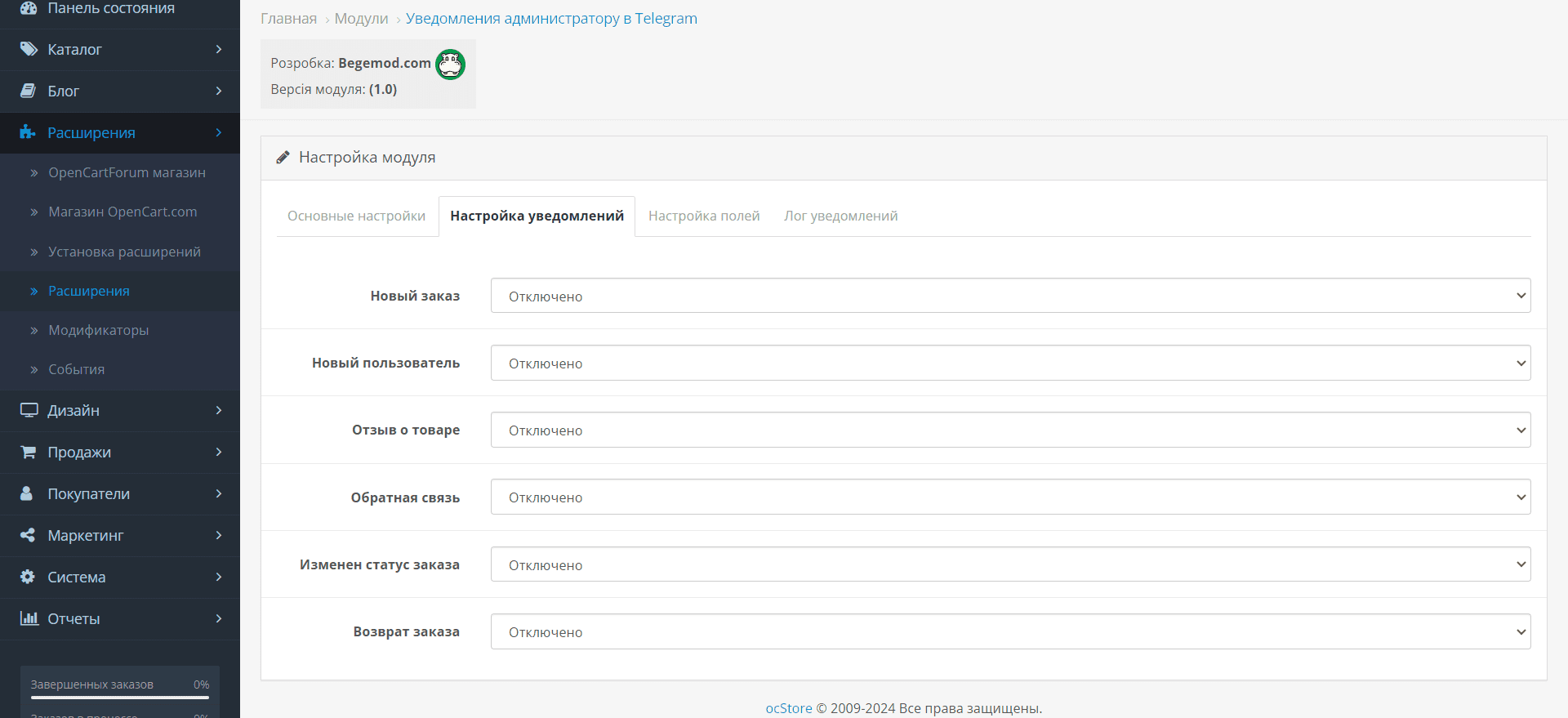Click the Design monitor icon
The width and height of the screenshot is (1568, 718).
[x=29, y=410]
